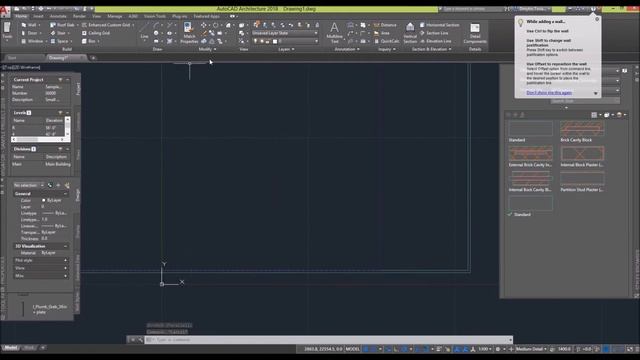Select the Ceiling Grid tool

pyautogui.click(x=96, y=33)
